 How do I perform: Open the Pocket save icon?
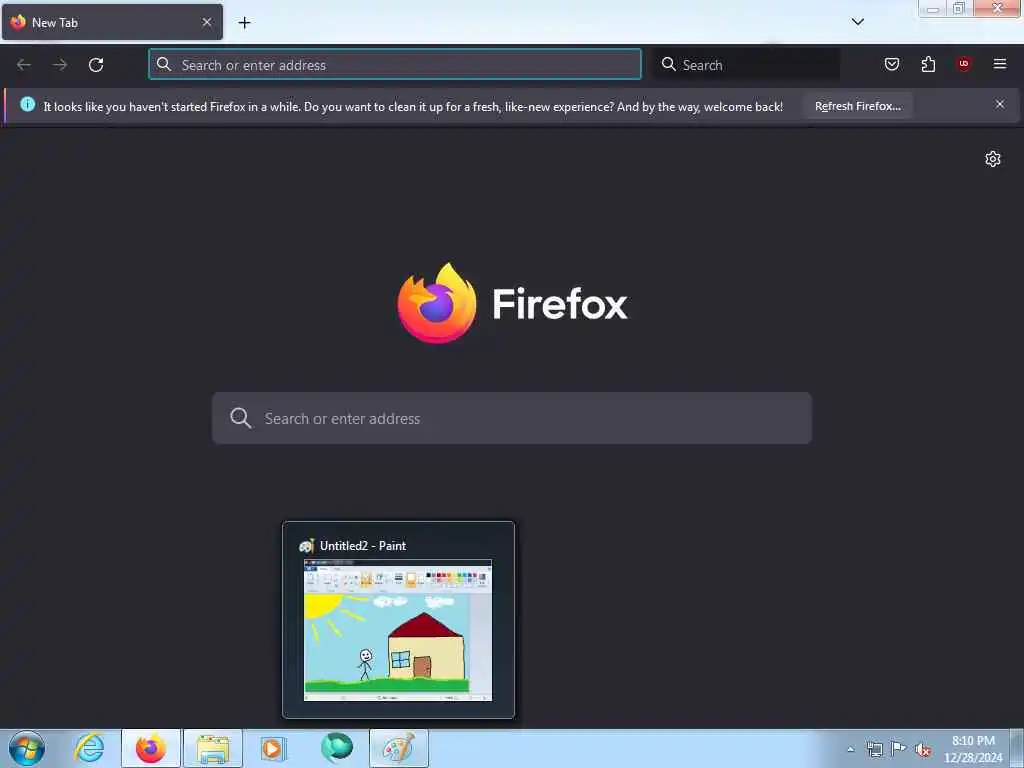(891, 64)
